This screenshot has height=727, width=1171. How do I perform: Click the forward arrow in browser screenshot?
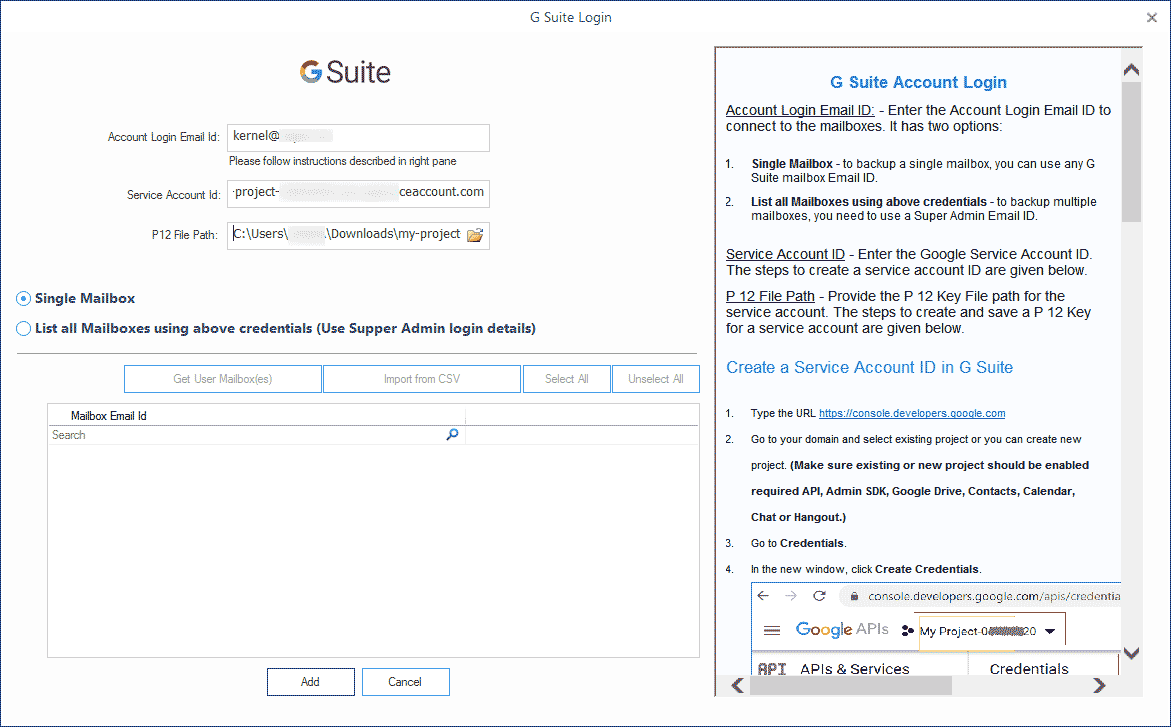(x=791, y=595)
